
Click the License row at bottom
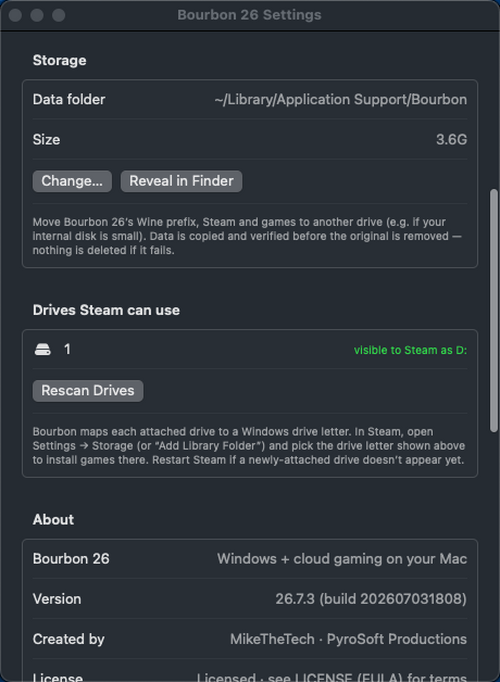point(250,675)
